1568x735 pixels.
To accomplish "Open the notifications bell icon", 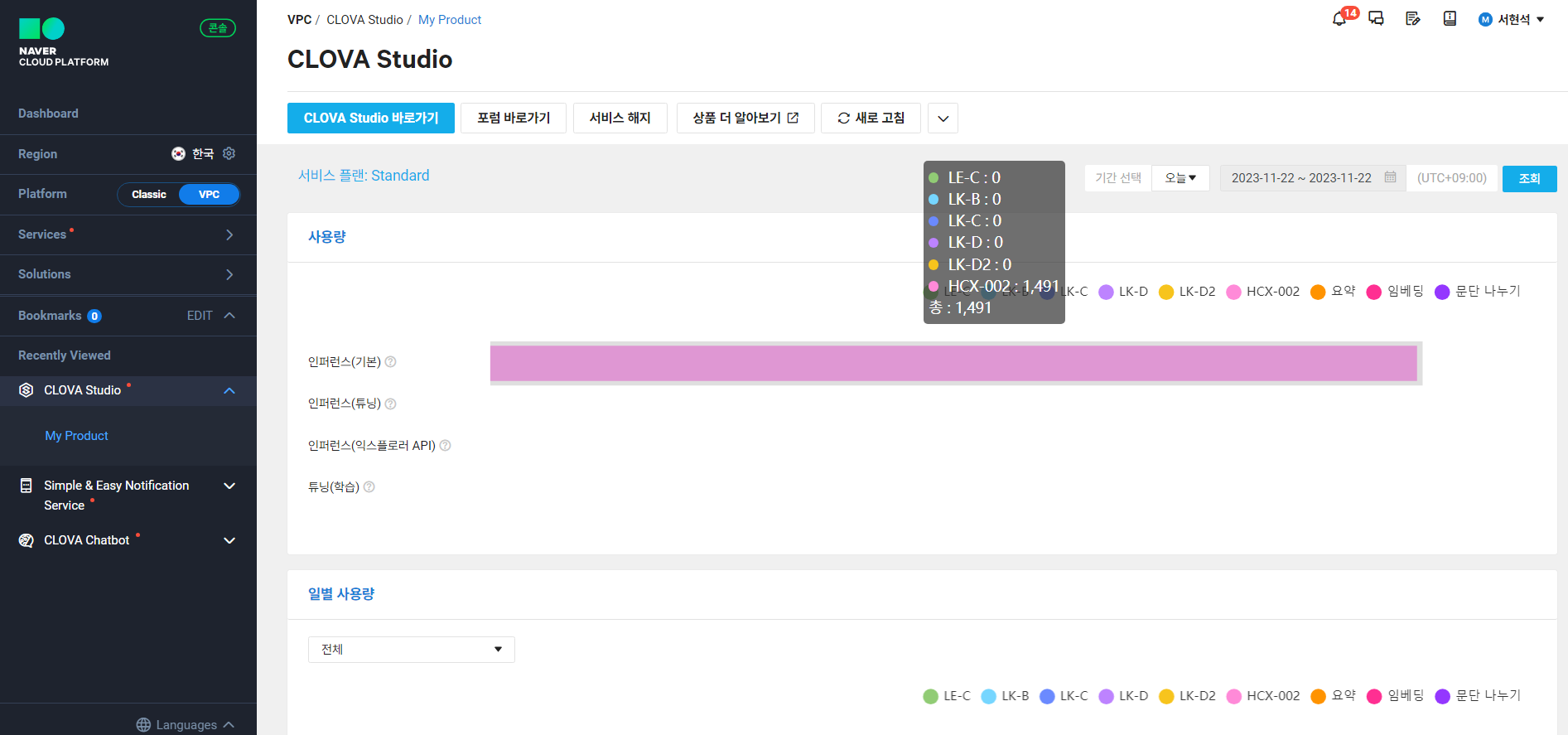I will click(x=1339, y=19).
